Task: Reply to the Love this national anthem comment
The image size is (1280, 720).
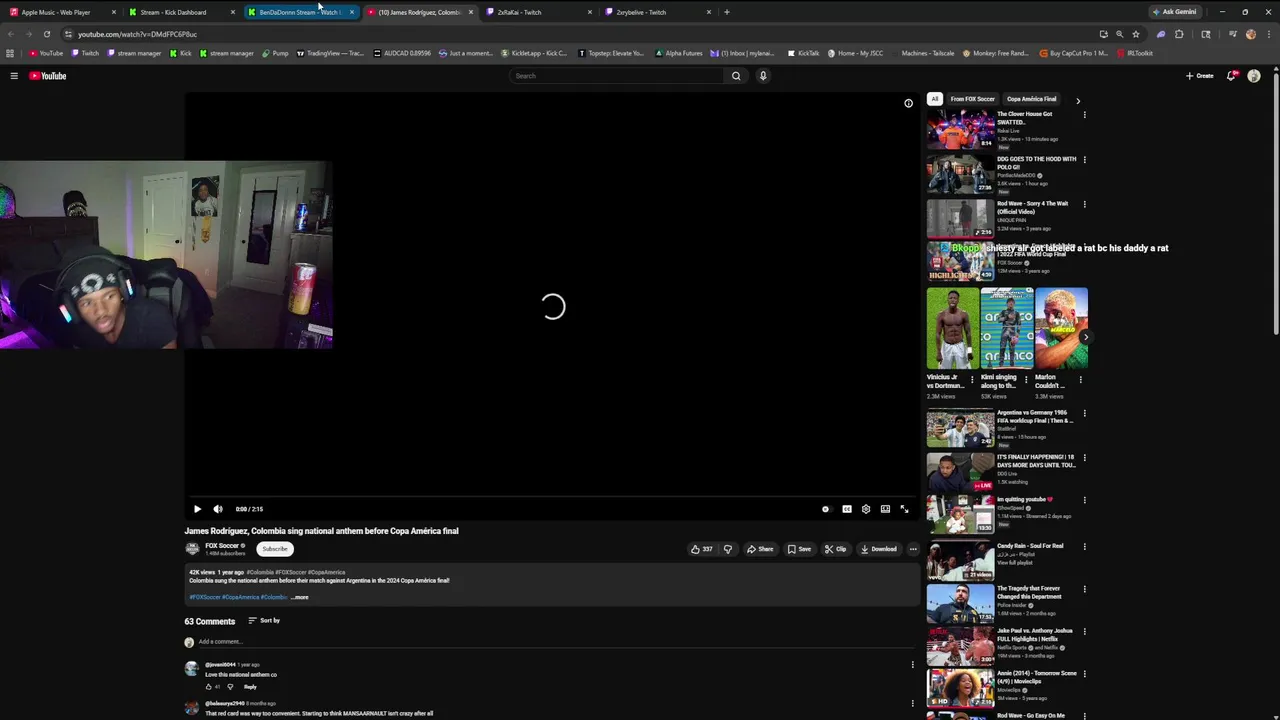Action: click(x=250, y=687)
